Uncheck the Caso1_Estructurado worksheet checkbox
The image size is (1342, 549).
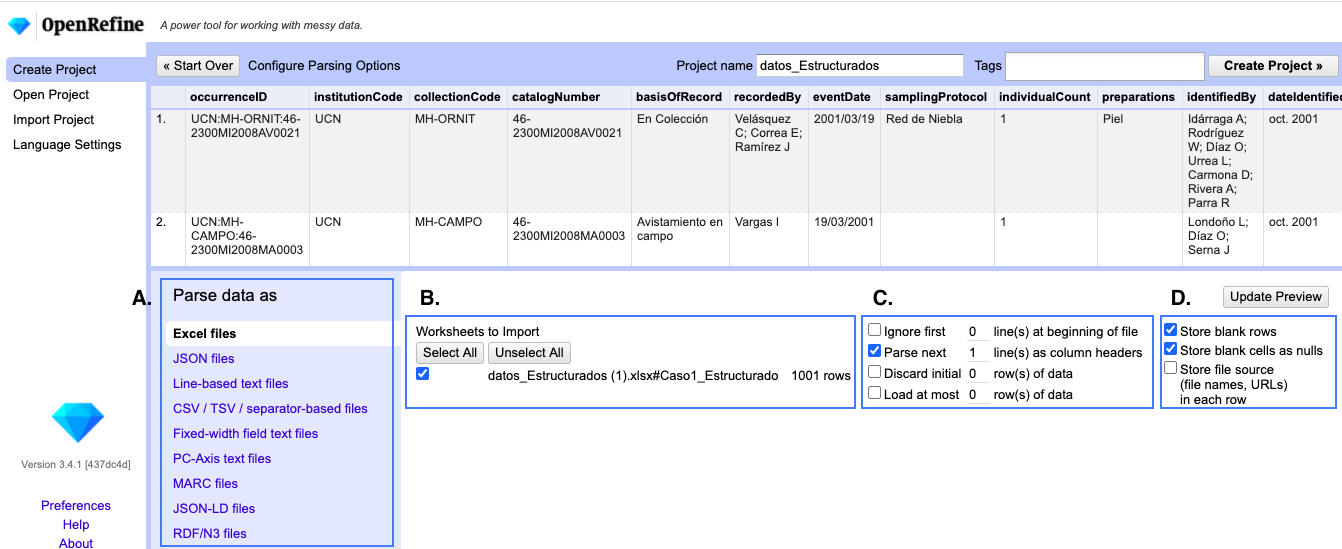click(x=423, y=374)
